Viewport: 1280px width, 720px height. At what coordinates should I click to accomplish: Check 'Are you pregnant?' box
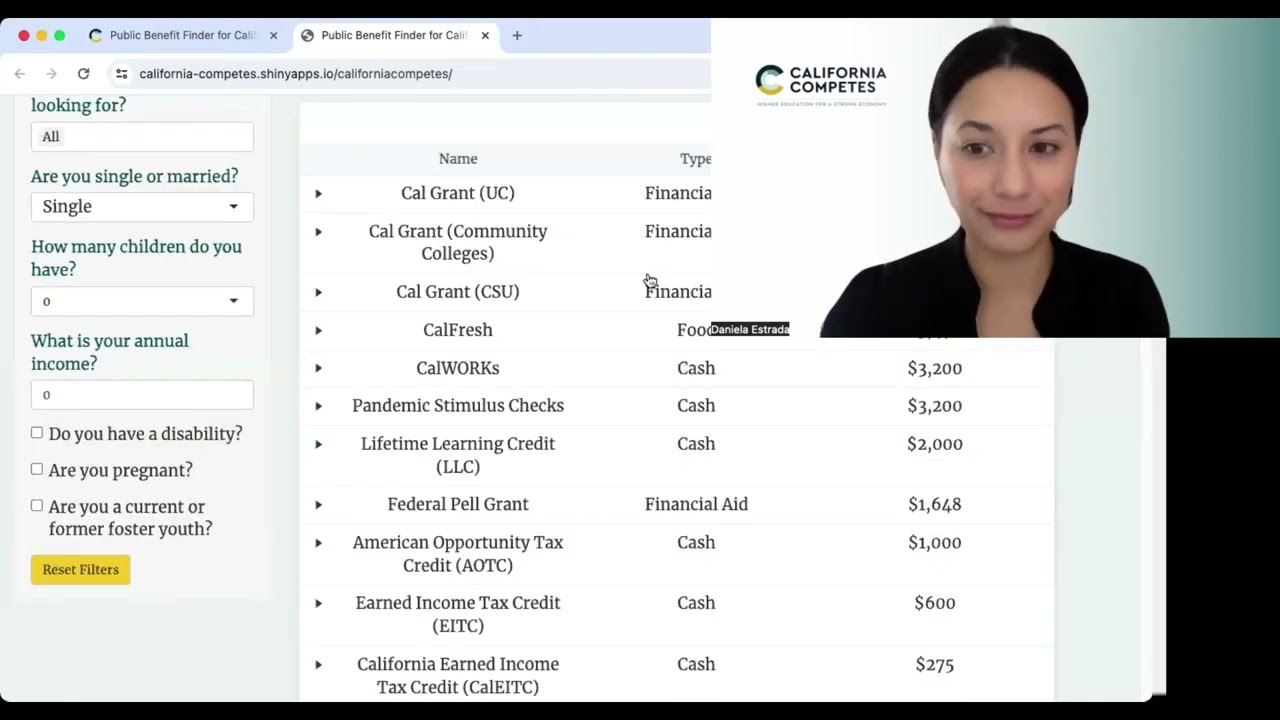(x=37, y=469)
